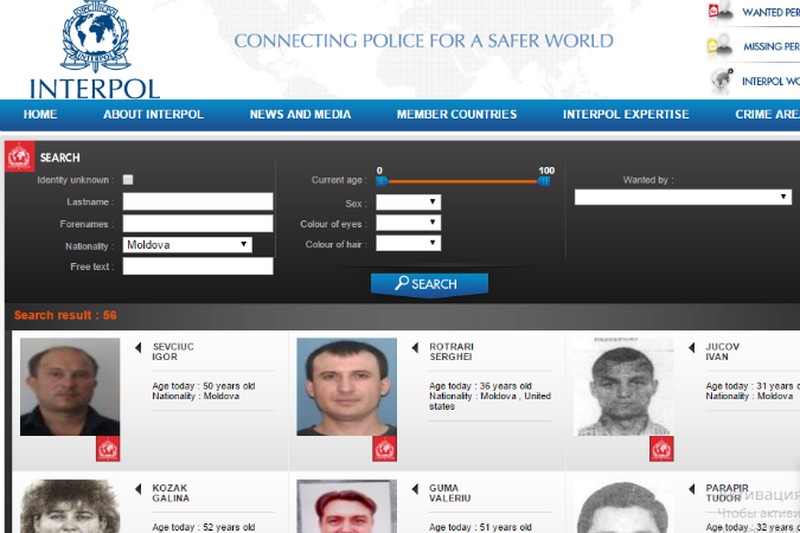The width and height of the screenshot is (800, 533).
Task: Open the Wanted Persons icon link
Action: pos(720,11)
